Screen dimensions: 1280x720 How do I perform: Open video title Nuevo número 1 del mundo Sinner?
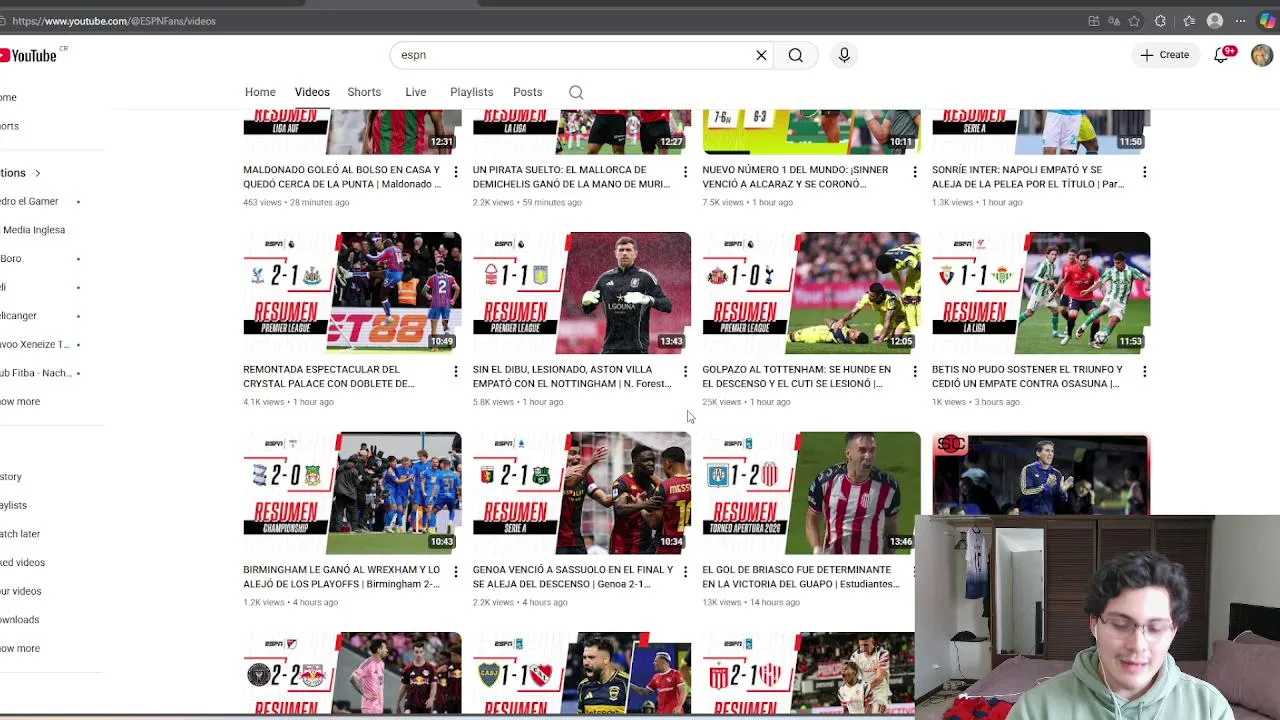click(x=796, y=177)
